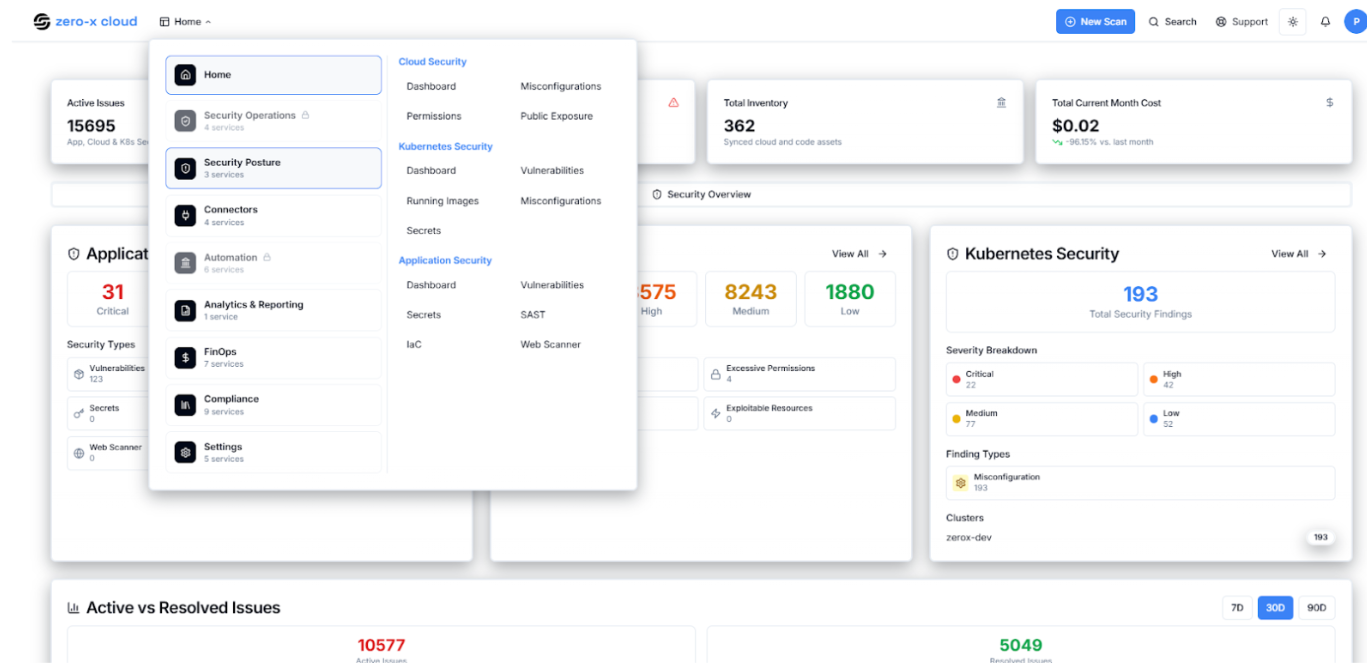Click the 8243 Medium severity card

point(751,299)
